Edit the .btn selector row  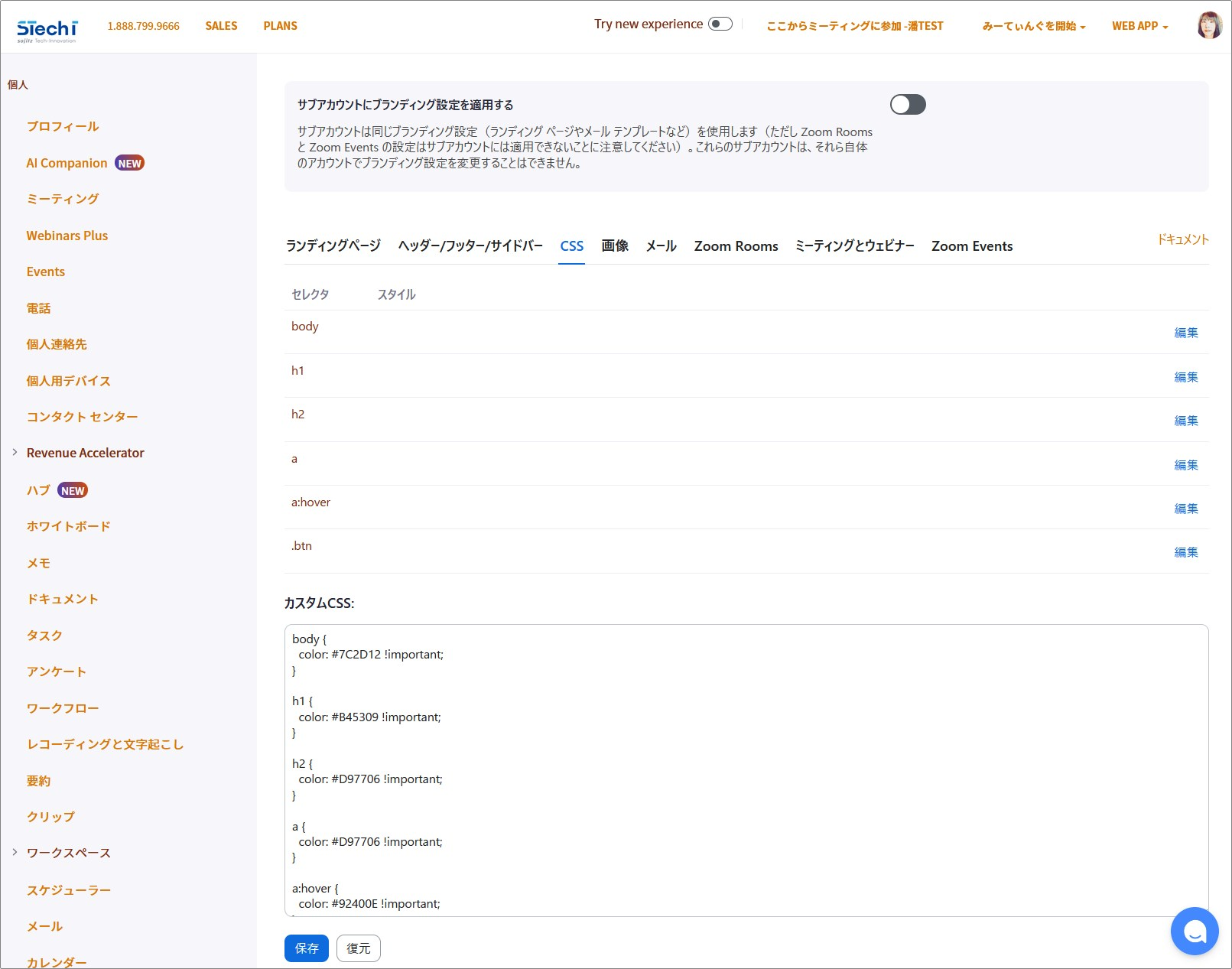click(x=1186, y=552)
